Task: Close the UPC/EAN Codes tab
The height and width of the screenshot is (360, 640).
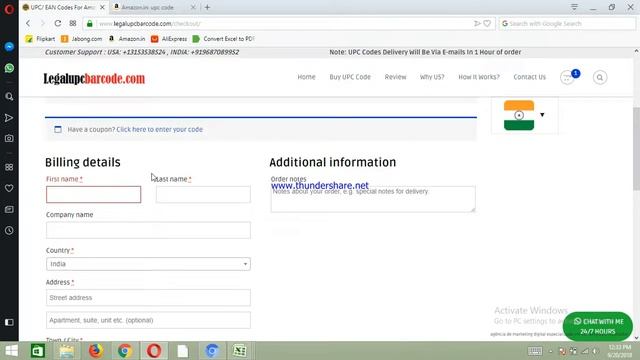Action: 102,7
